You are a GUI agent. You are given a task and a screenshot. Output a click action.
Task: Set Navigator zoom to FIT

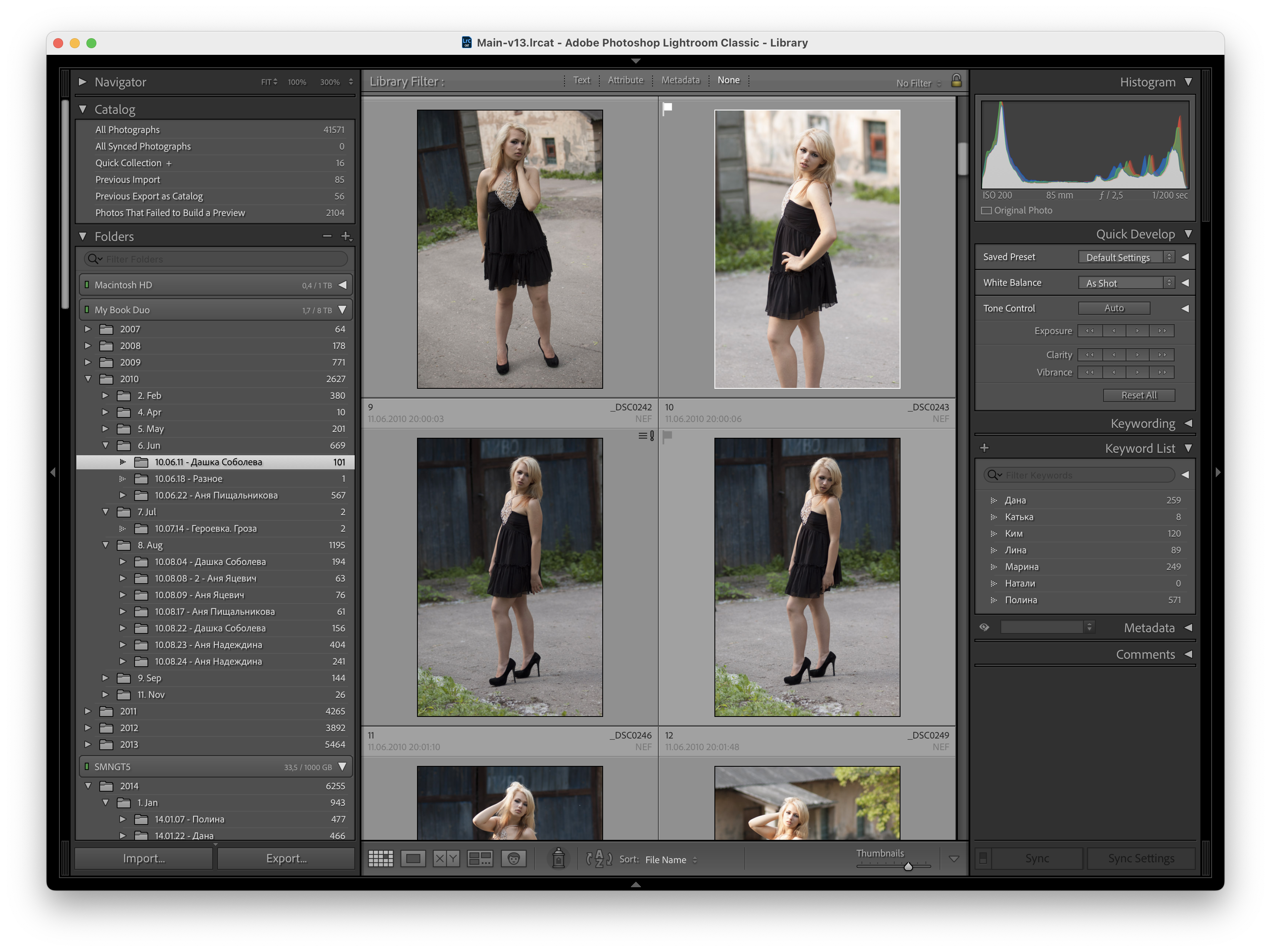(x=269, y=82)
